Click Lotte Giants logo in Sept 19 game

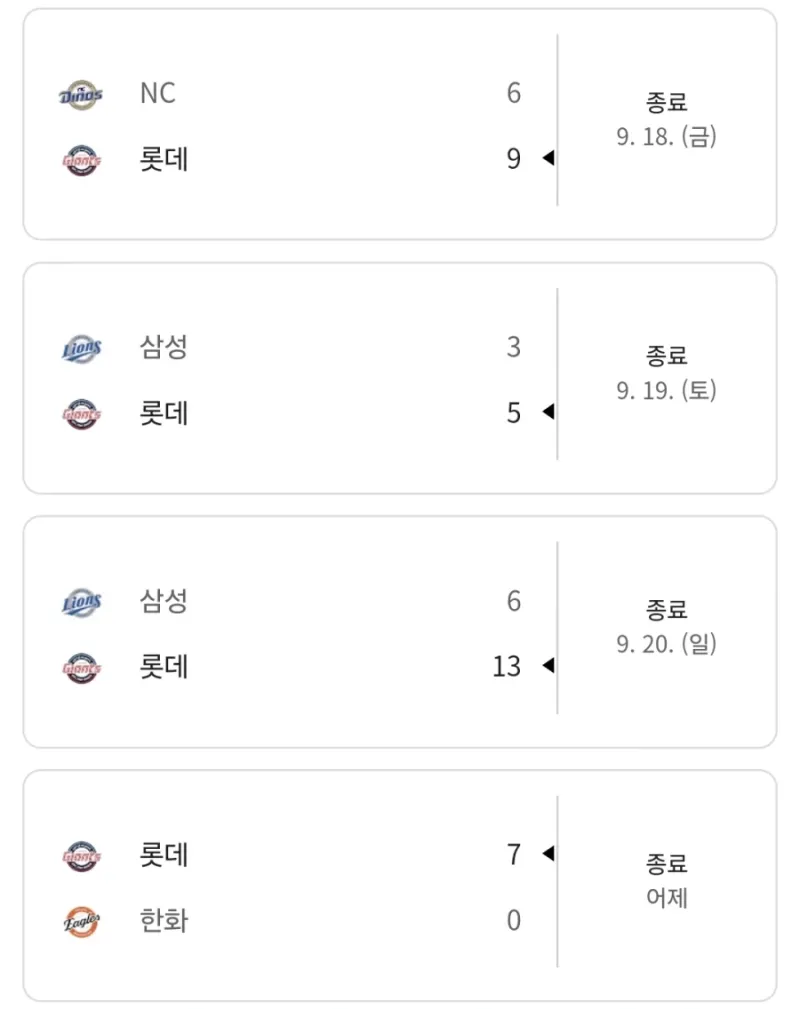(x=81, y=414)
